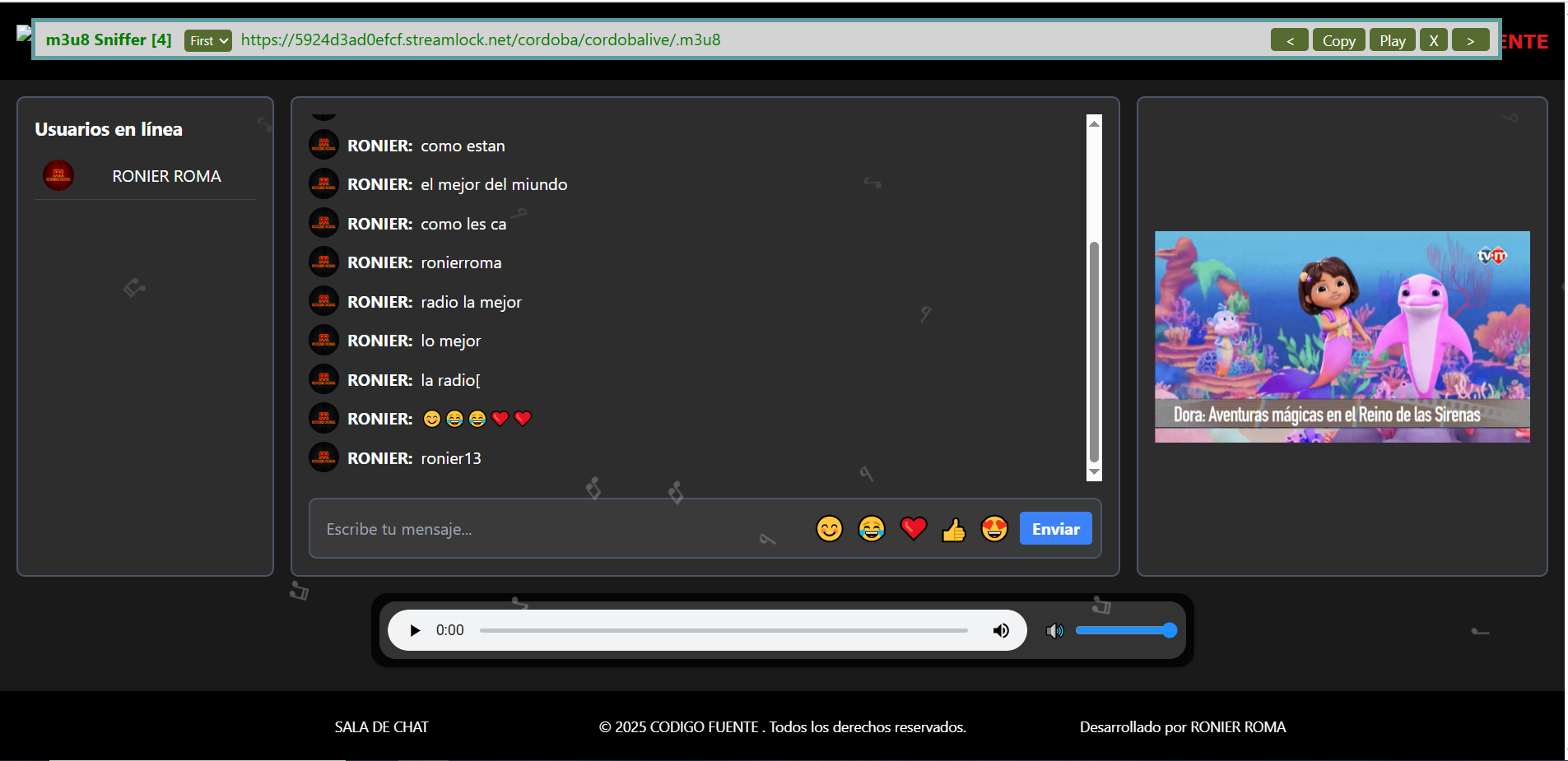Advance to next stream with the > button
Viewport: 1568px width, 761px height.
coord(1471,39)
